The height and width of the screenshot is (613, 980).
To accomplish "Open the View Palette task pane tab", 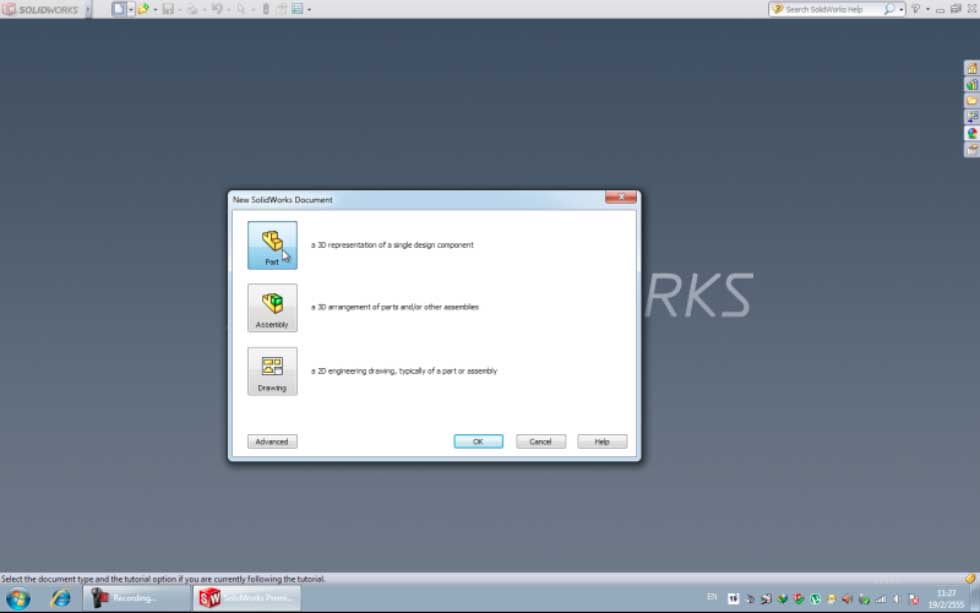I will (972, 117).
